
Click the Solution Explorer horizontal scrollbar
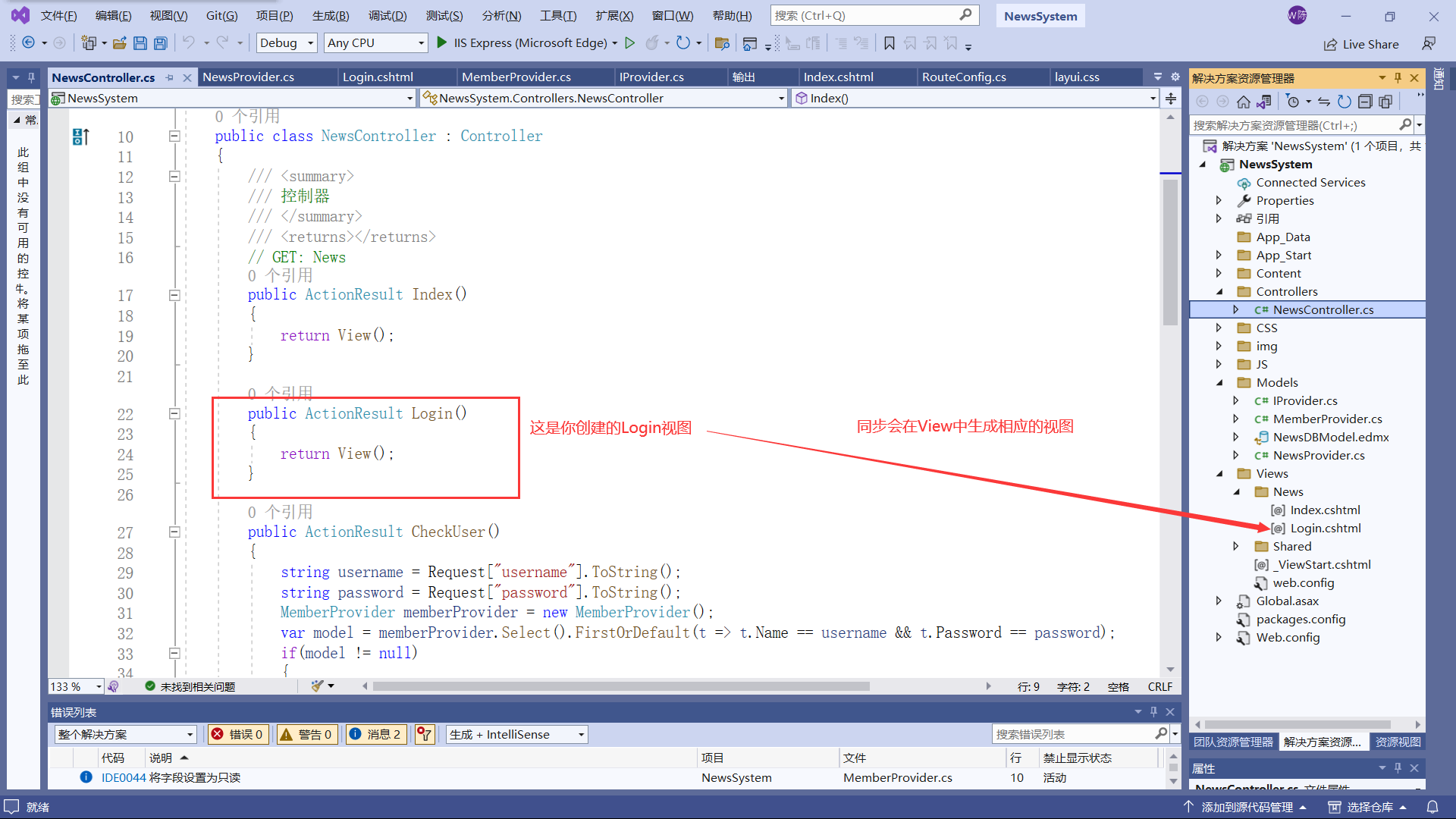1298,725
